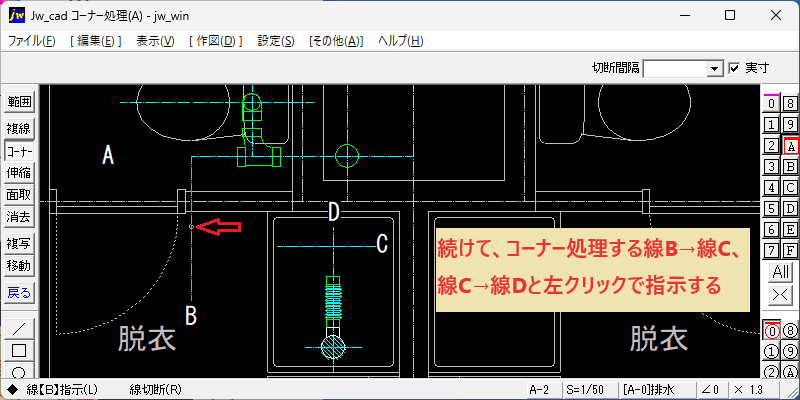
Task: Open the ファイル(F) menu
Action: [32, 41]
